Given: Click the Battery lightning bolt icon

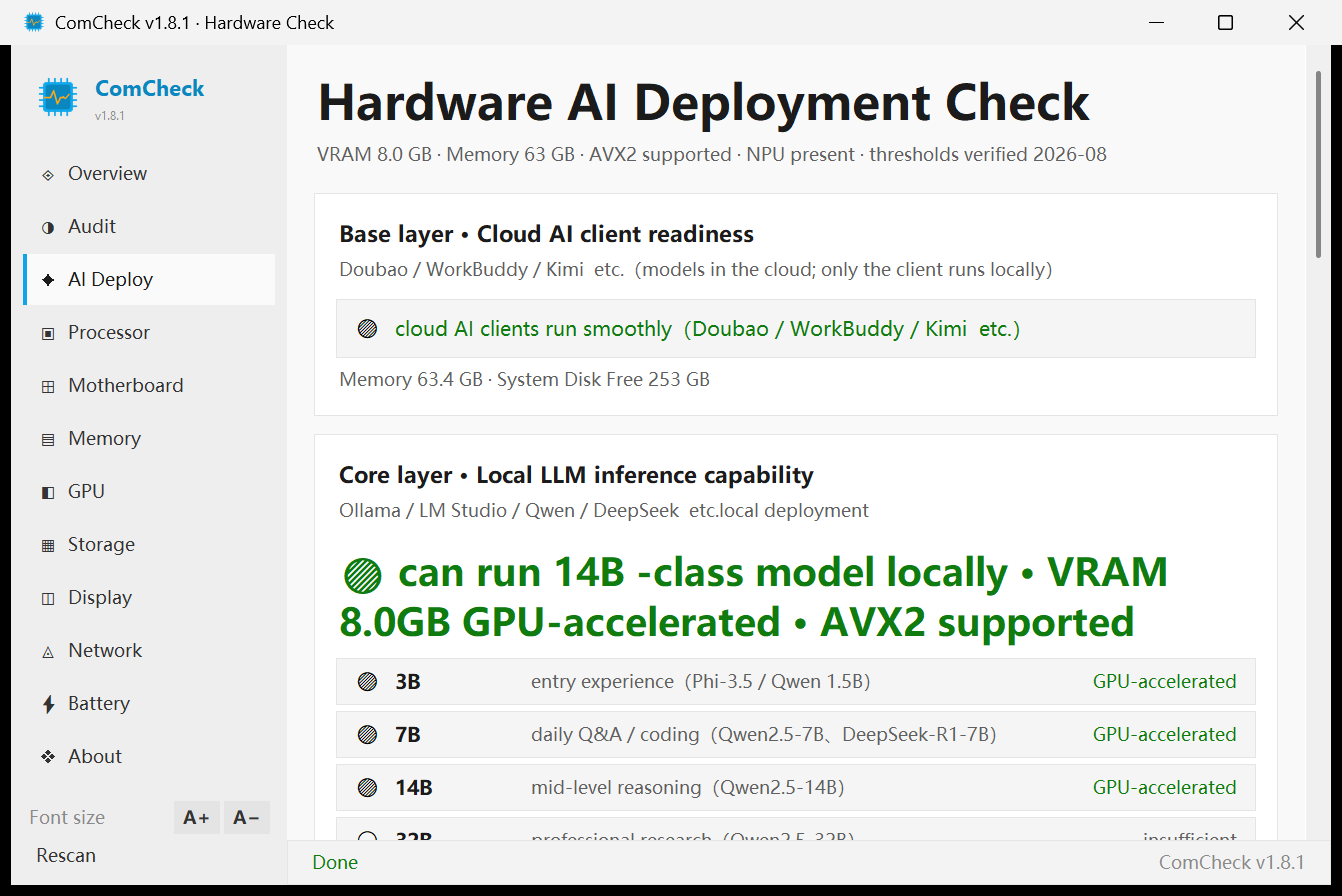Looking at the screenshot, I should [x=48, y=705].
